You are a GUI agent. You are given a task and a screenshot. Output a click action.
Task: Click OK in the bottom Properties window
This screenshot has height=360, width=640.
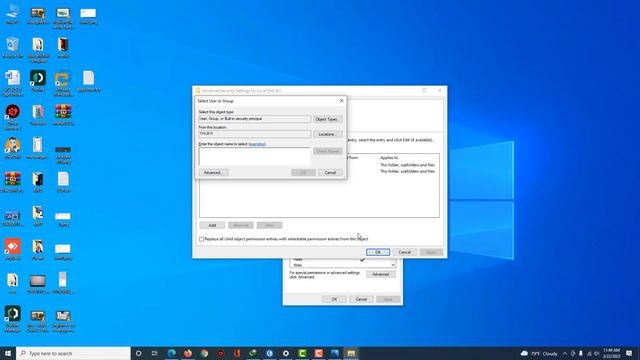(x=334, y=300)
